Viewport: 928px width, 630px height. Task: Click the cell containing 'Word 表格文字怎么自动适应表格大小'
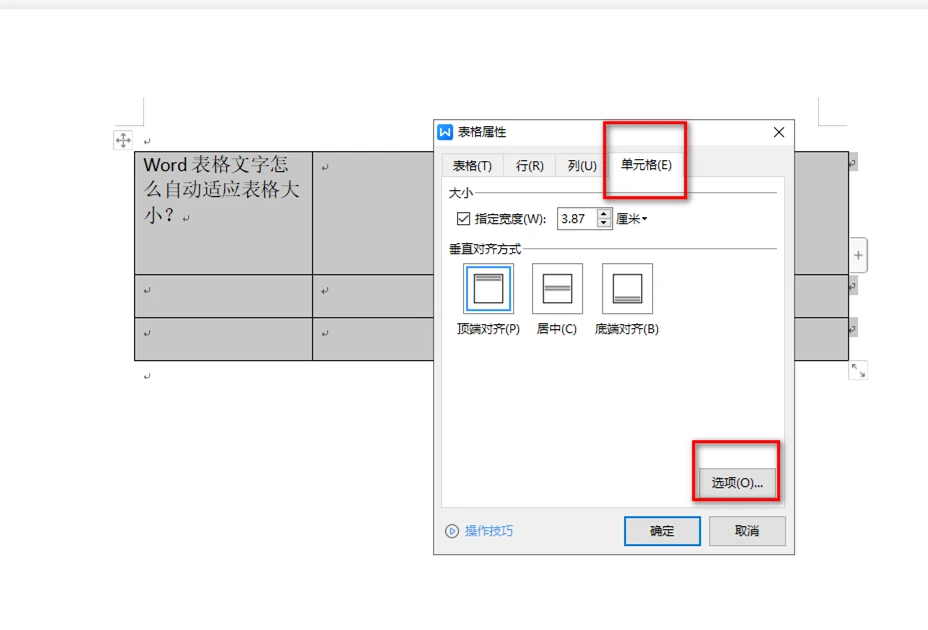(223, 213)
